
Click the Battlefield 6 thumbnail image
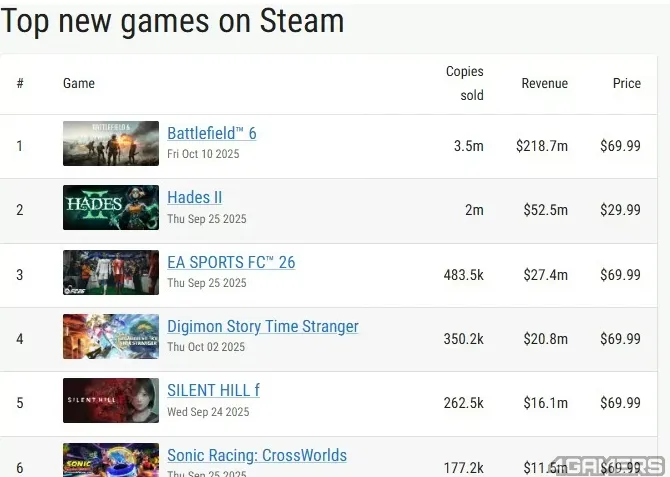point(111,143)
